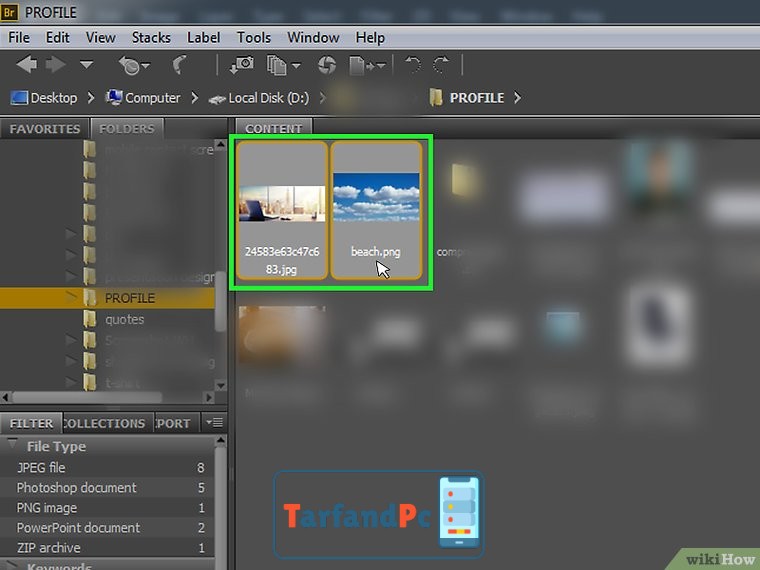The width and height of the screenshot is (760, 570).
Task: Switch to the FAVORITES tab
Action: click(x=45, y=129)
